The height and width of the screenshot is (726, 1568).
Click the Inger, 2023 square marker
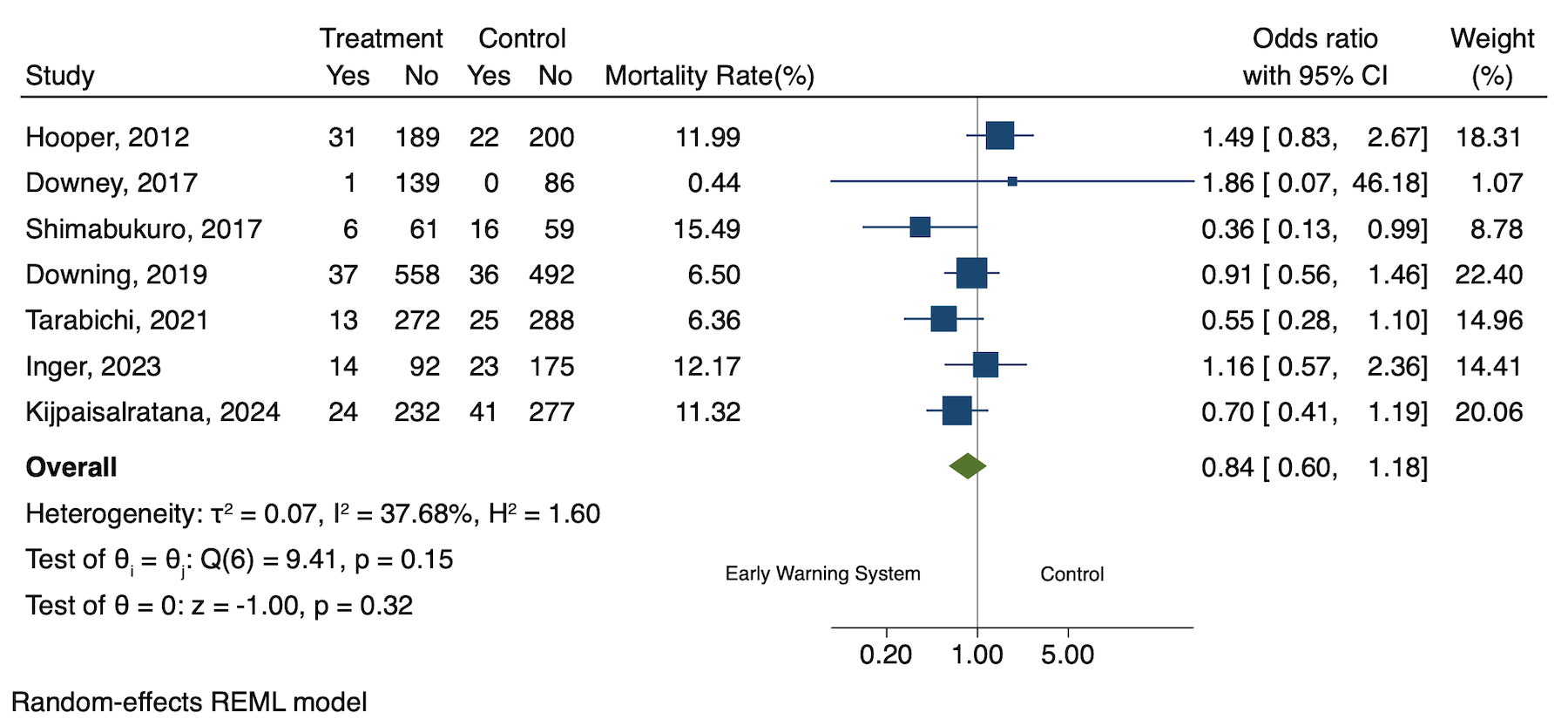985,364
